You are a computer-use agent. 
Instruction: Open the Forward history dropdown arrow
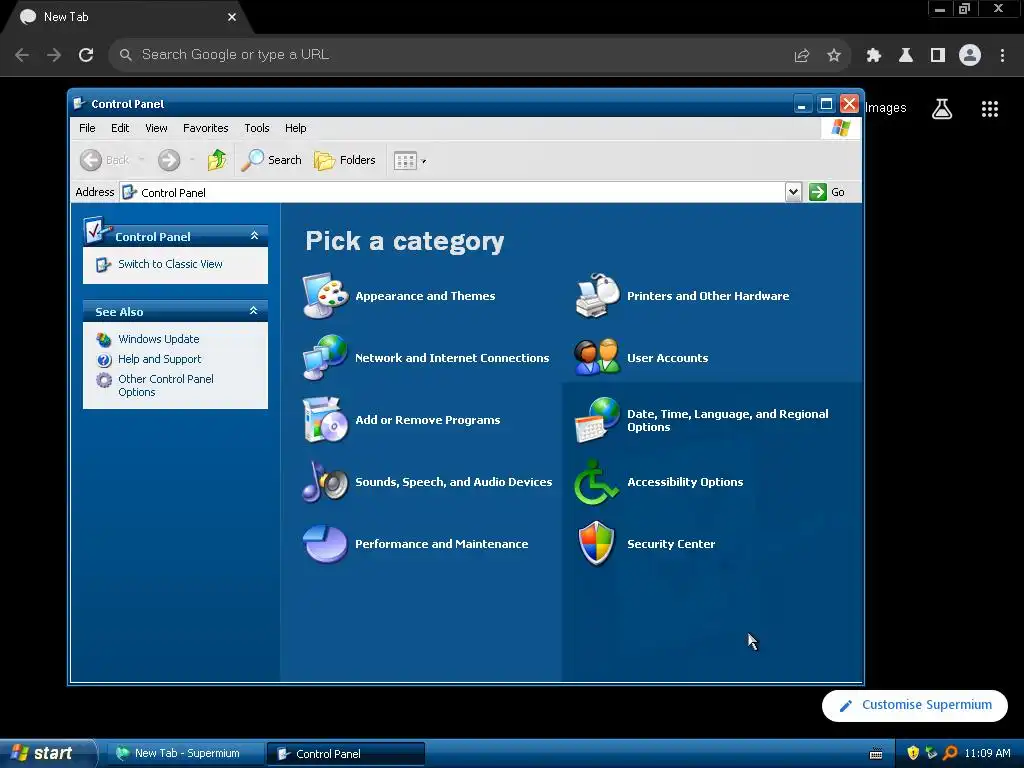point(192,160)
